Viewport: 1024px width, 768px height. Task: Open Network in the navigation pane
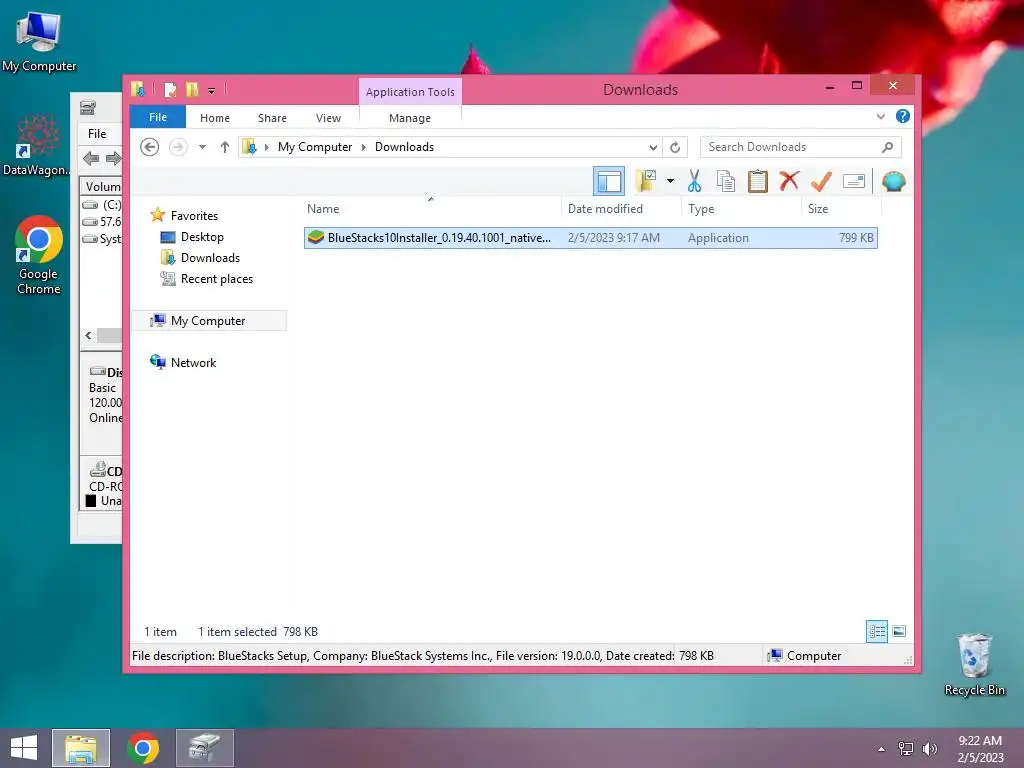(x=193, y=362)
